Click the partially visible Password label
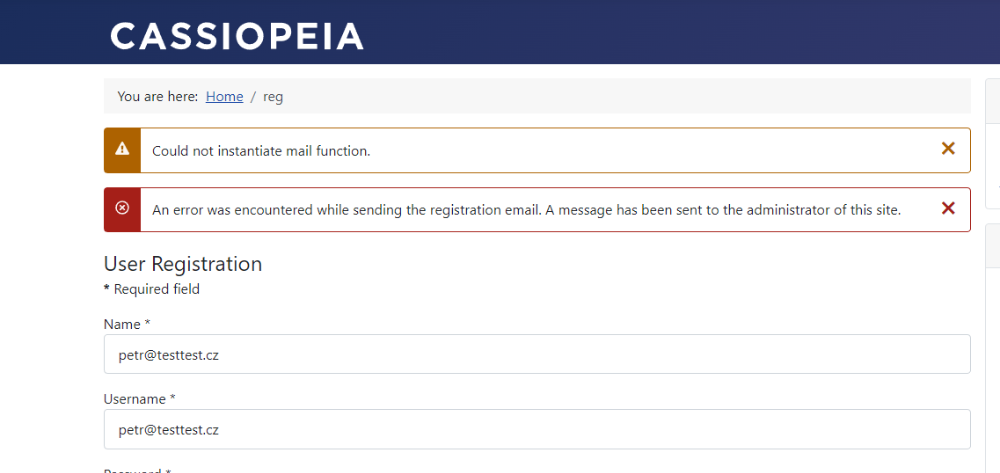 pos(137,470)
